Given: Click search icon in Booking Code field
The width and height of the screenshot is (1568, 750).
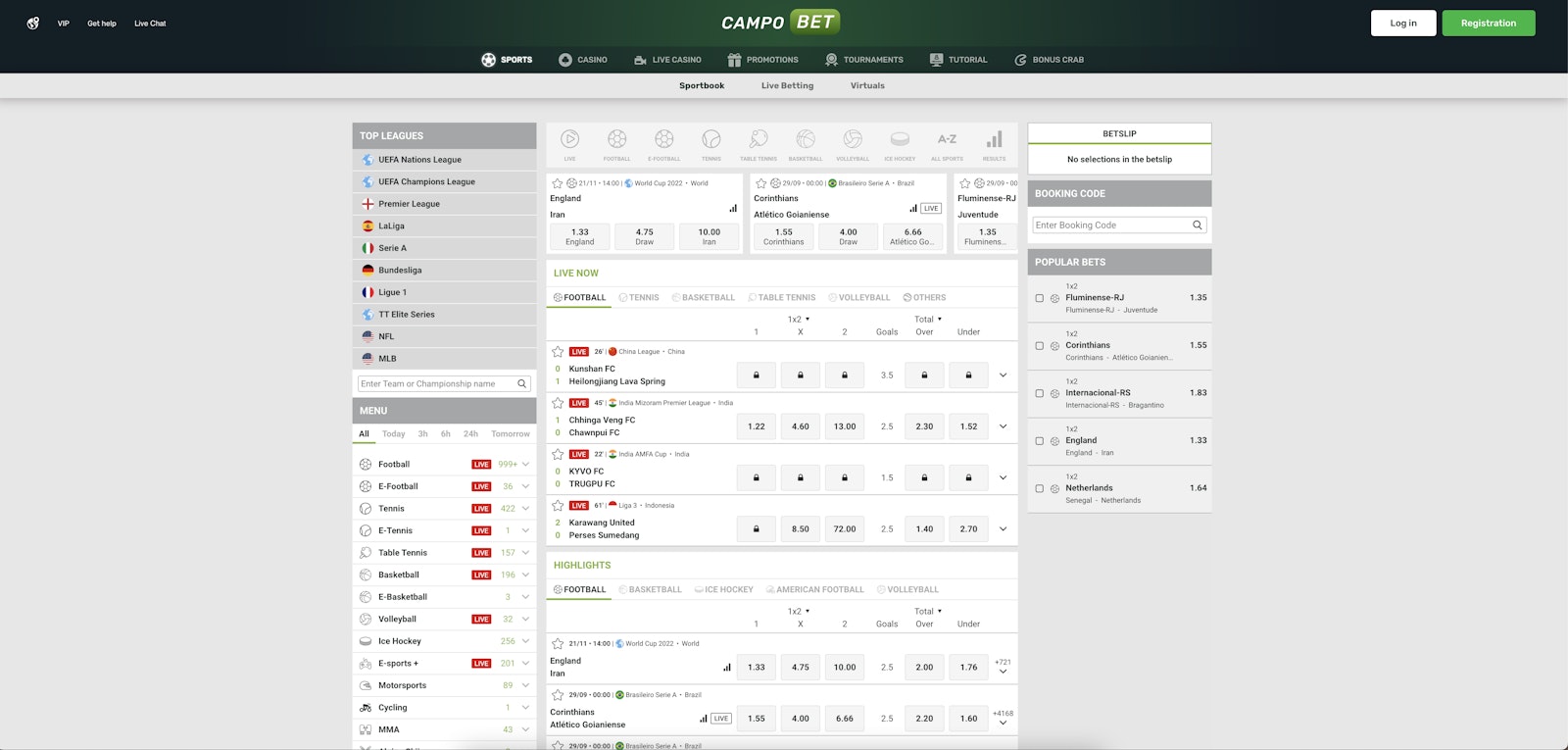Looking at the screenshot, I should [1197, 225].
